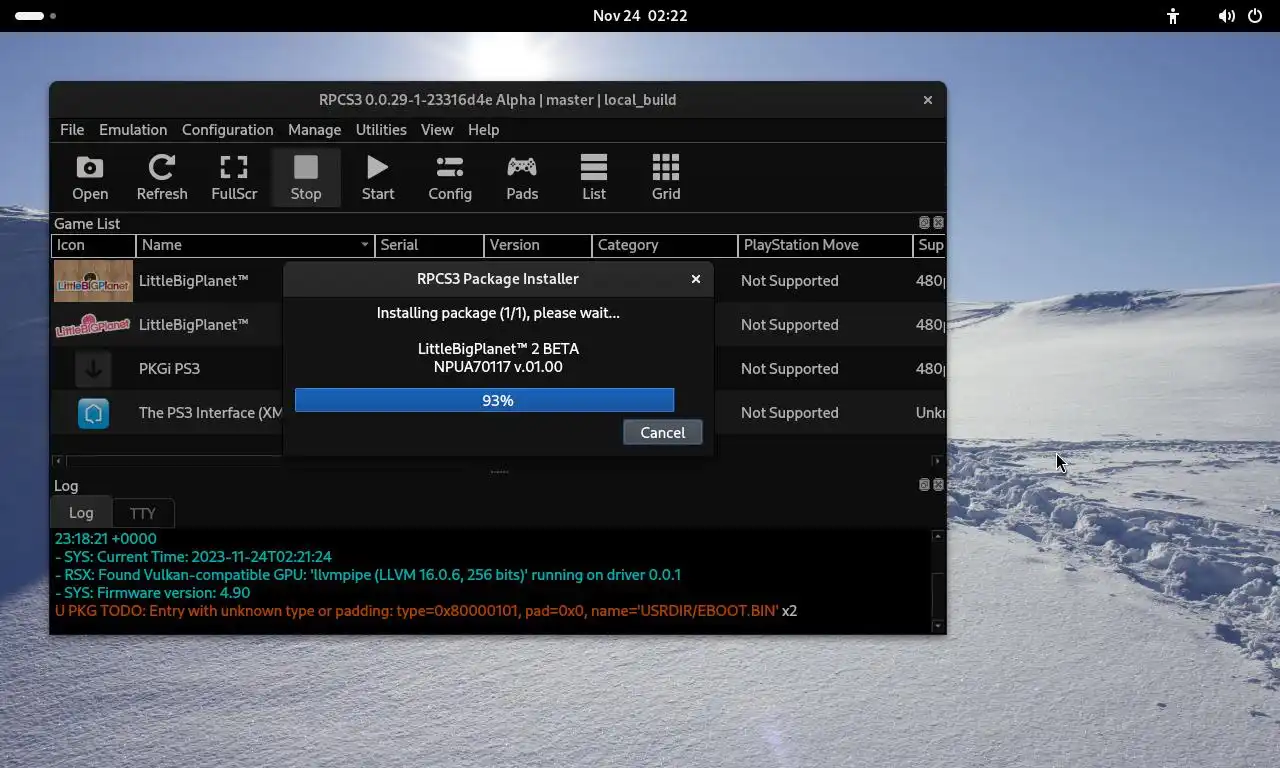Click log scrollbar down arrow

click(938, 626)
